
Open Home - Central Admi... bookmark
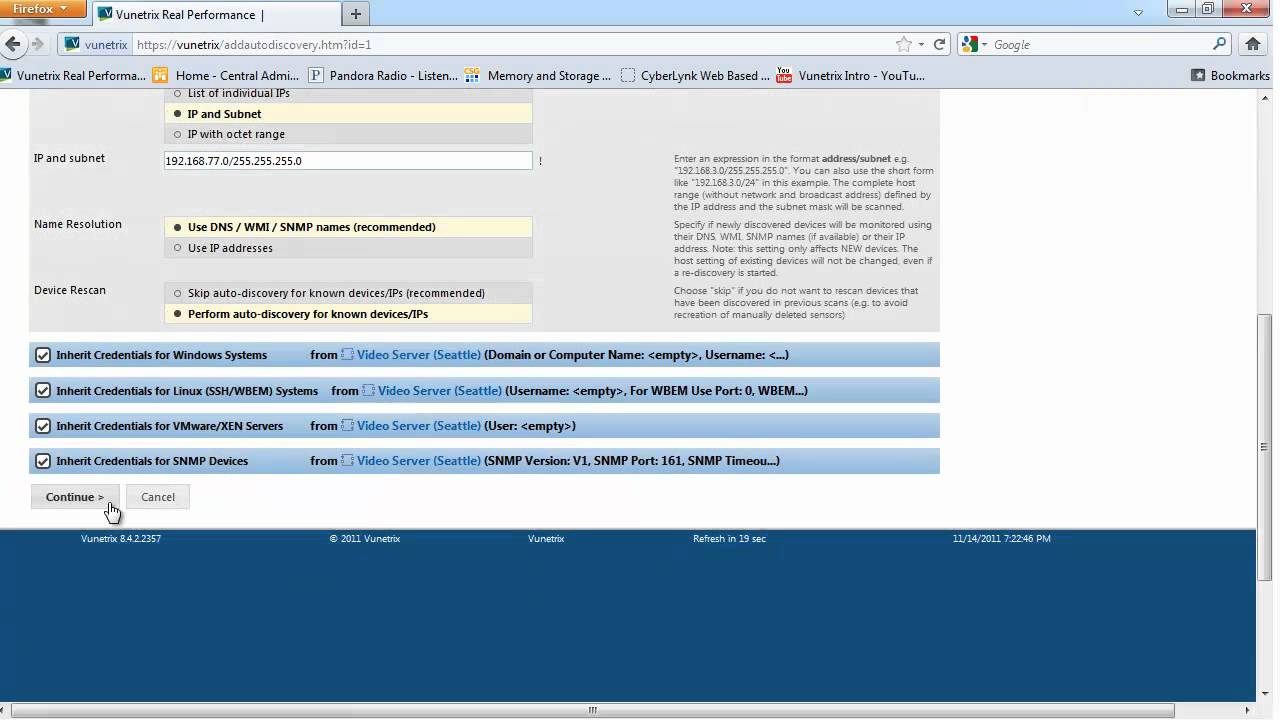coord(226,75)
